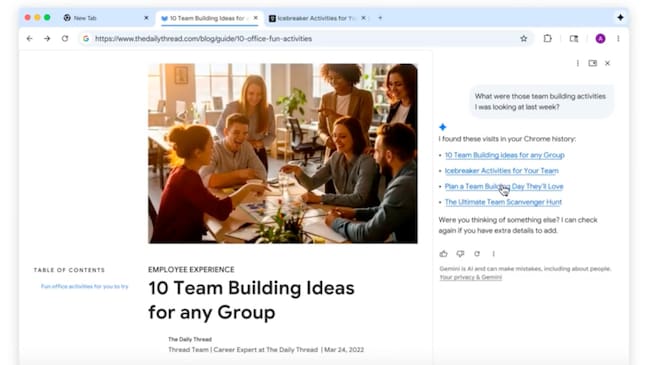Click The Daily Thread author name
650x365 pixels.
190,339
